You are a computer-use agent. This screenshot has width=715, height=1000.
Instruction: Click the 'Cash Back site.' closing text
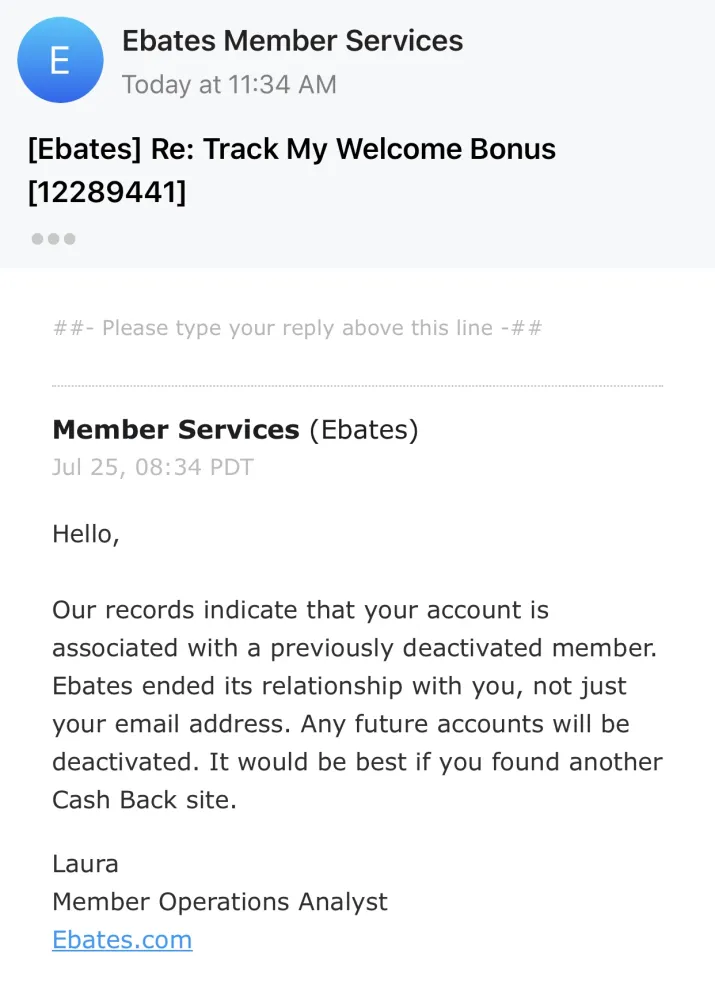coord(144,800)
